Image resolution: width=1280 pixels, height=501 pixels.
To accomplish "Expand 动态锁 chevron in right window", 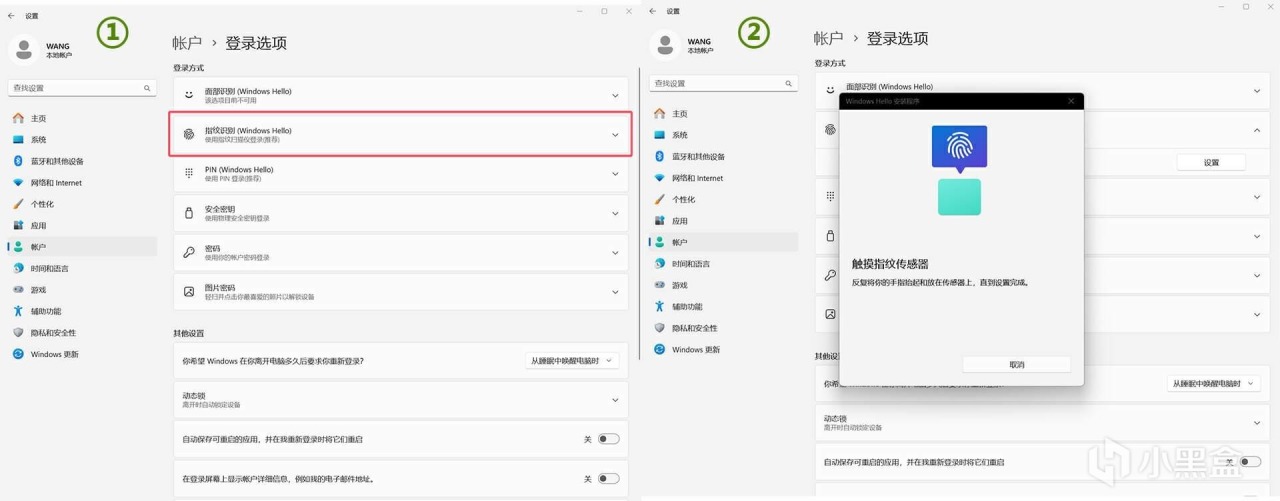I will (1257, 423).
